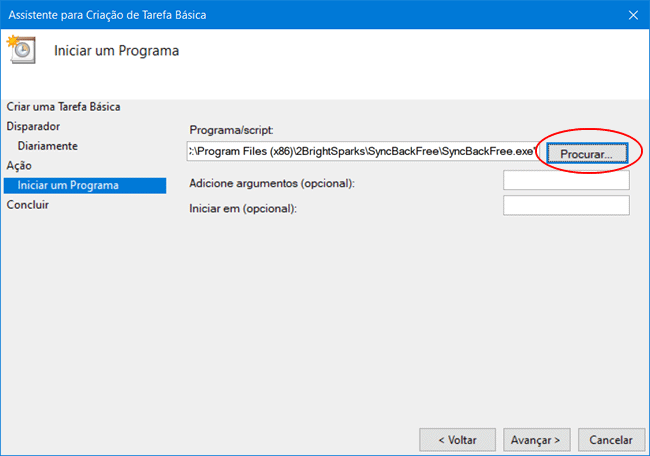Click the Procurar... browse button
The height and width of the screenshot is (456, 650).
586,153
